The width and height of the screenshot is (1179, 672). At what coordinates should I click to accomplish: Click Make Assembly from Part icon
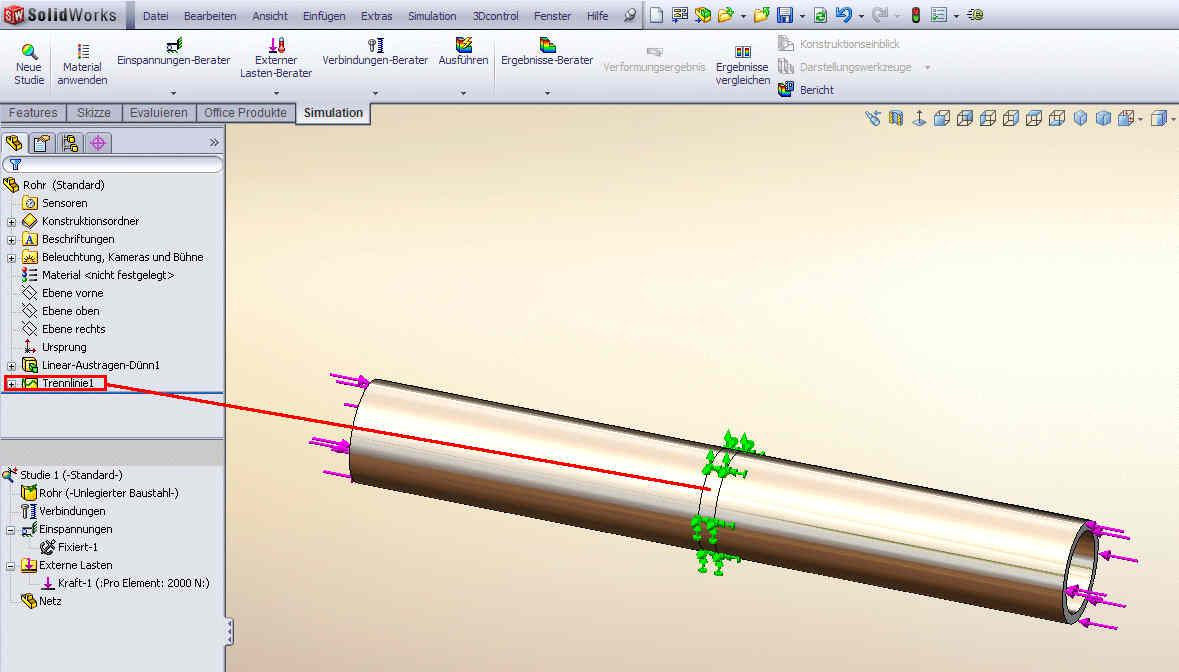coord(702,15)
